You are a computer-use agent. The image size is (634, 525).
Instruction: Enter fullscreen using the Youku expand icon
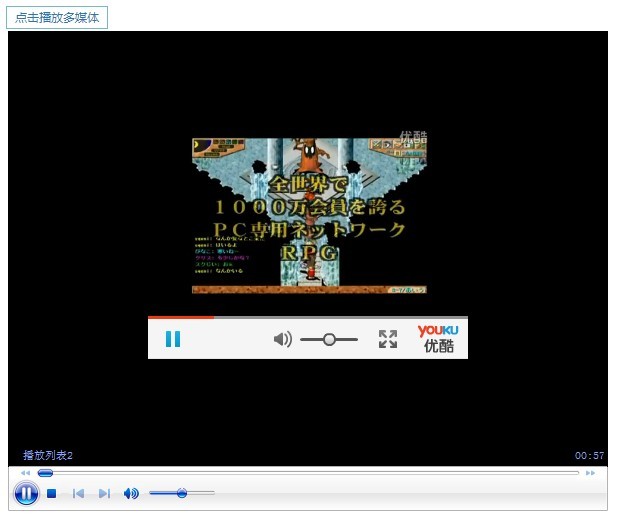pyautogui.click(x=388, y=339)
